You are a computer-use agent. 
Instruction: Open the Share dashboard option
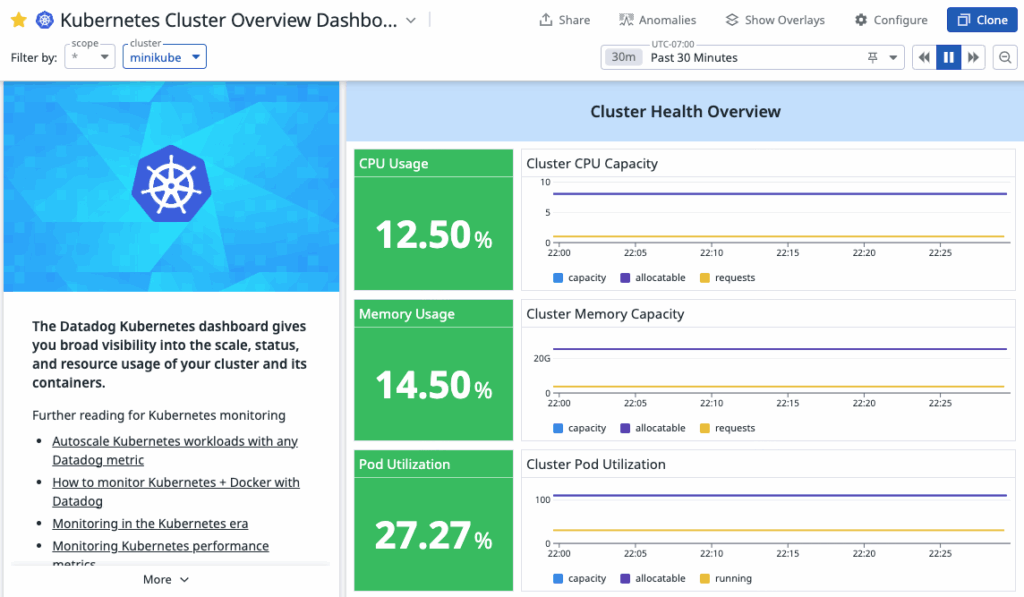564,20
